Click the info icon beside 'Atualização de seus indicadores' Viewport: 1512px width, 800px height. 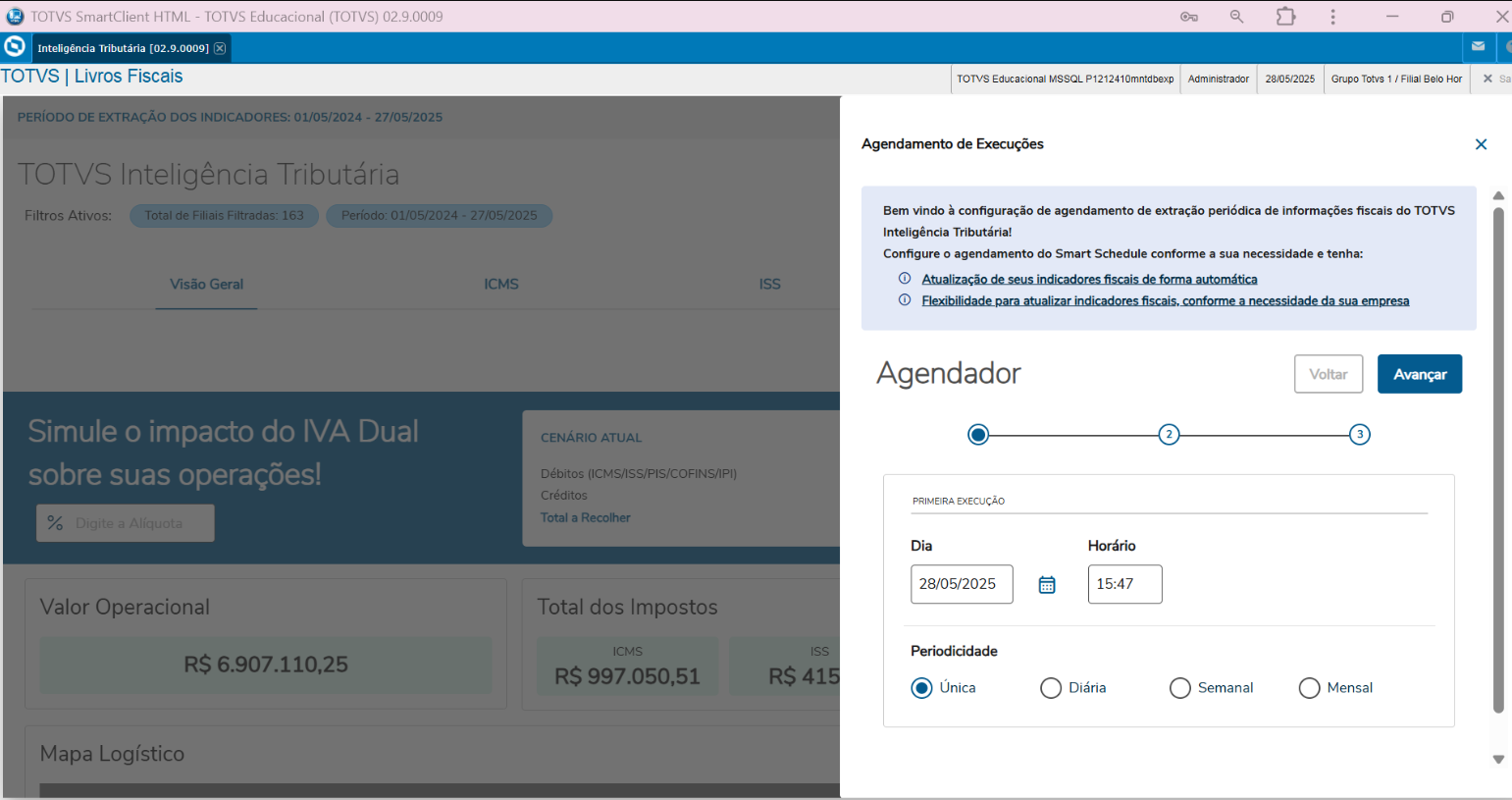[x=905, y=279]
